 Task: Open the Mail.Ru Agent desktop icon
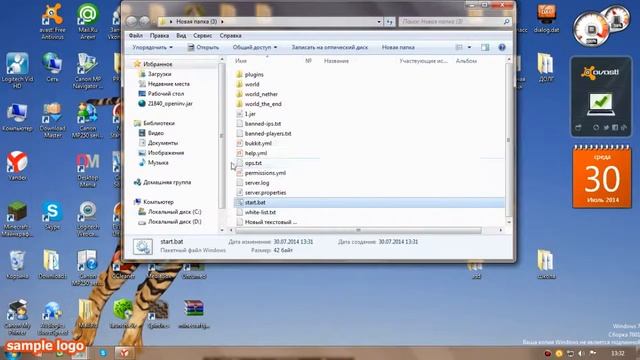click(x=87, y=20)
